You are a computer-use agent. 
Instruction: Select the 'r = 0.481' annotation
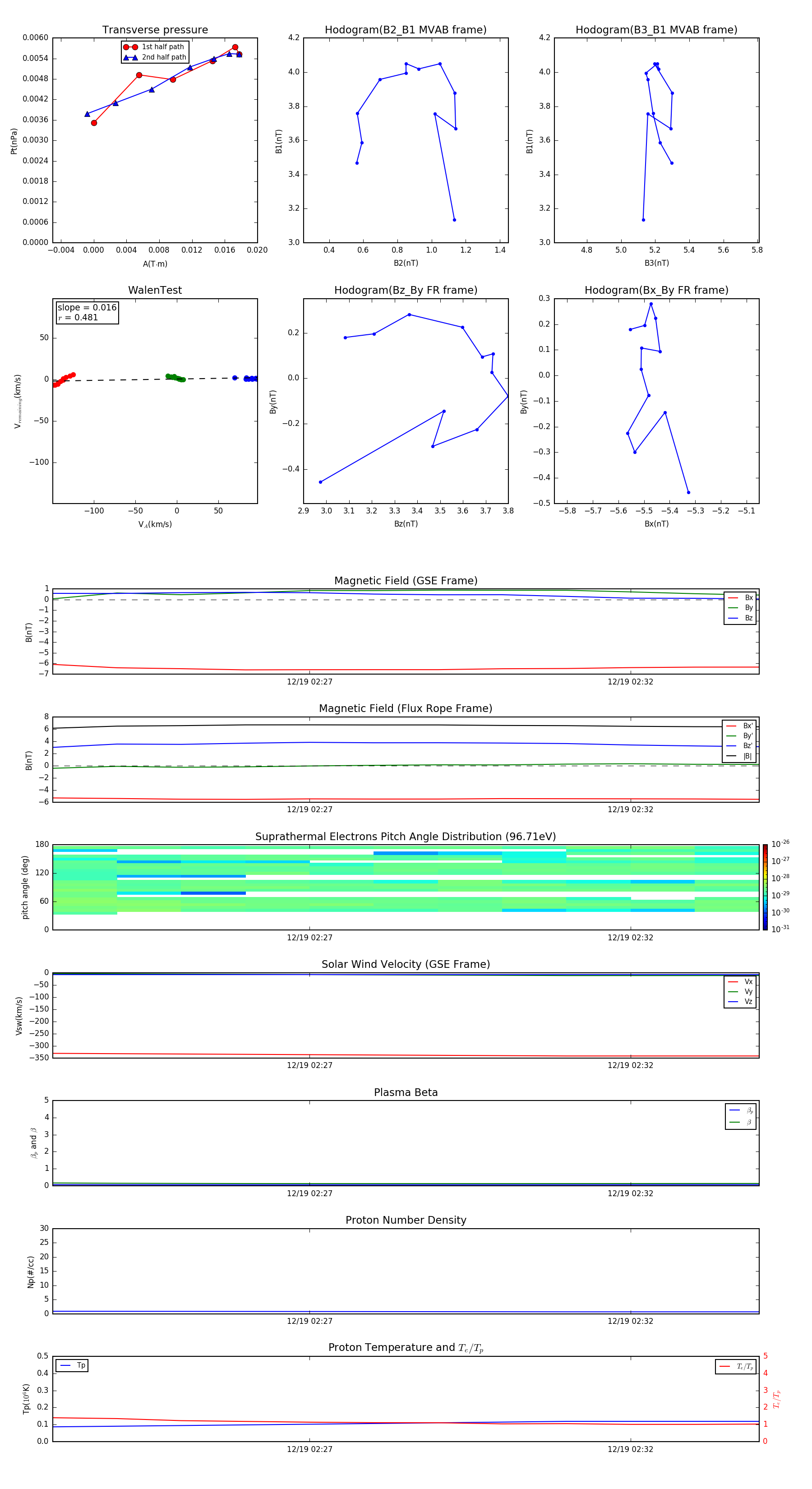pyautogui.click(x=78, y=317)
